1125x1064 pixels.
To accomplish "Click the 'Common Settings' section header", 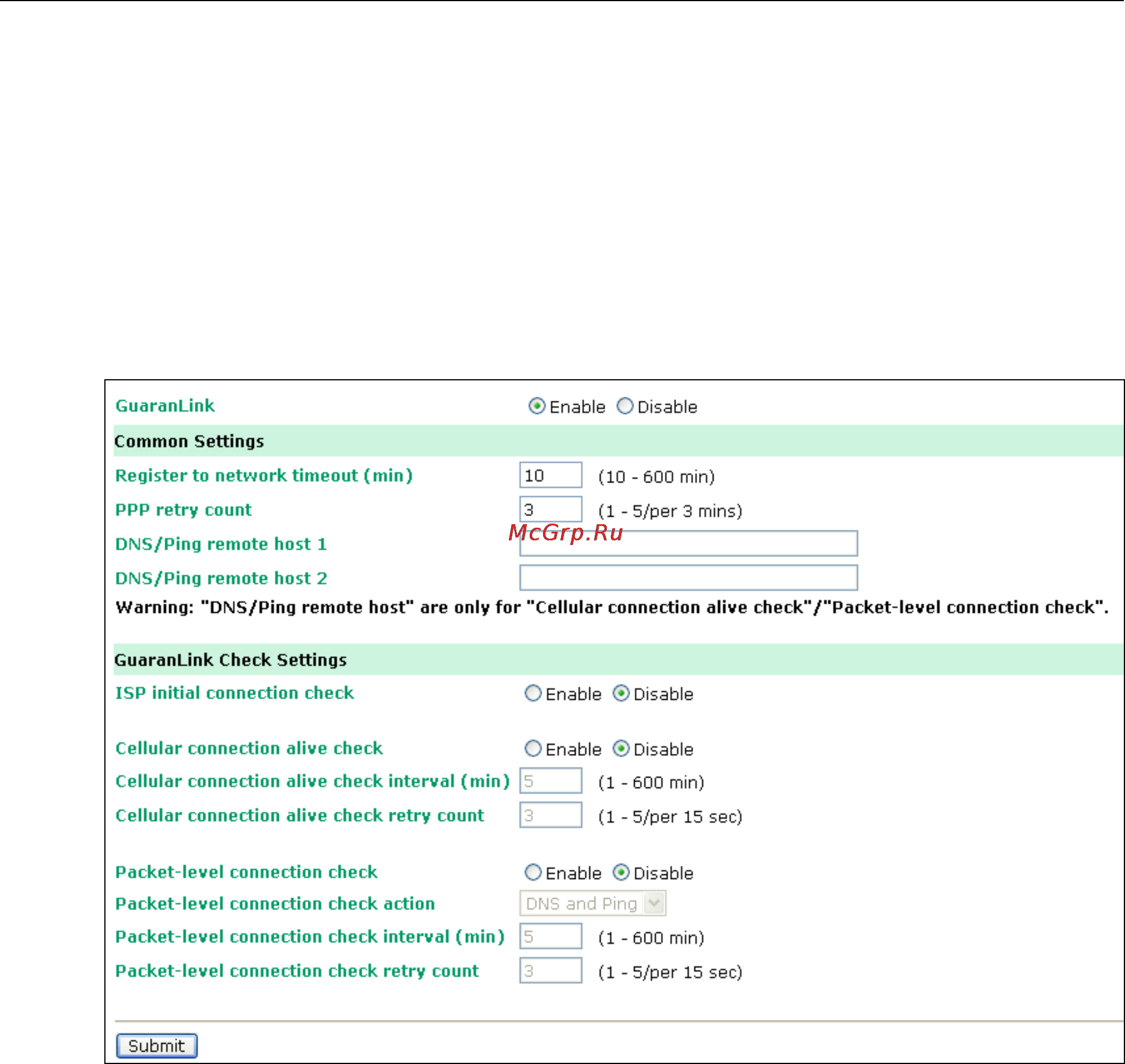I will [x=618, y=441].
